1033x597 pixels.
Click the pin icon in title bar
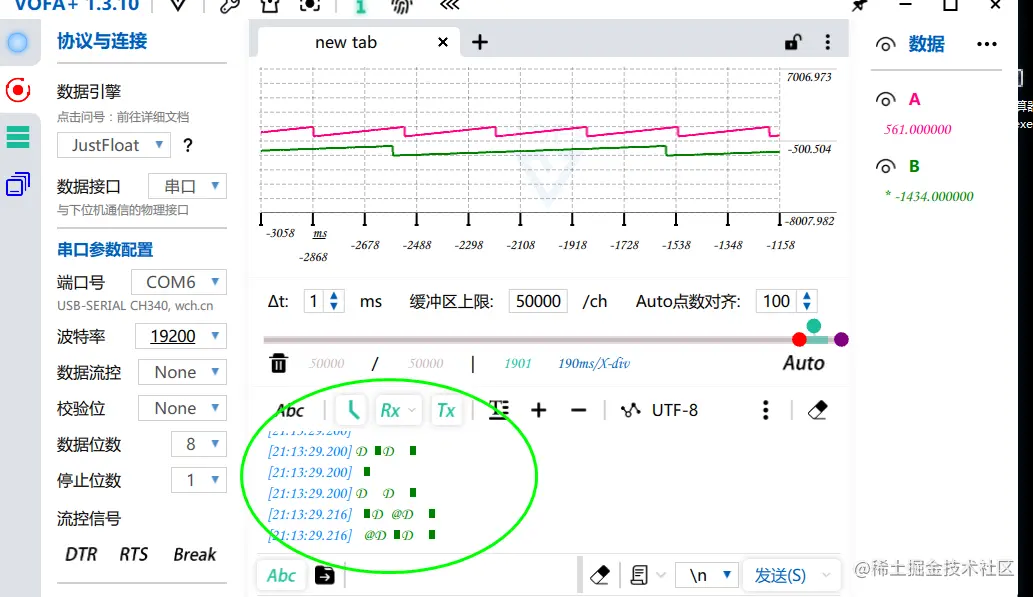pyautogui.click(x=859, y=5)
